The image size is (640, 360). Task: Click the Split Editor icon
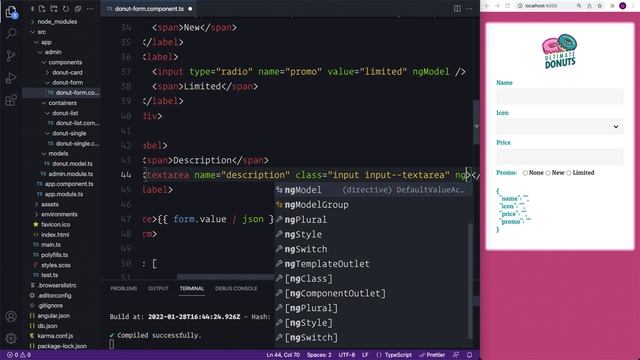pyautogui.click(x=457, y=9)
